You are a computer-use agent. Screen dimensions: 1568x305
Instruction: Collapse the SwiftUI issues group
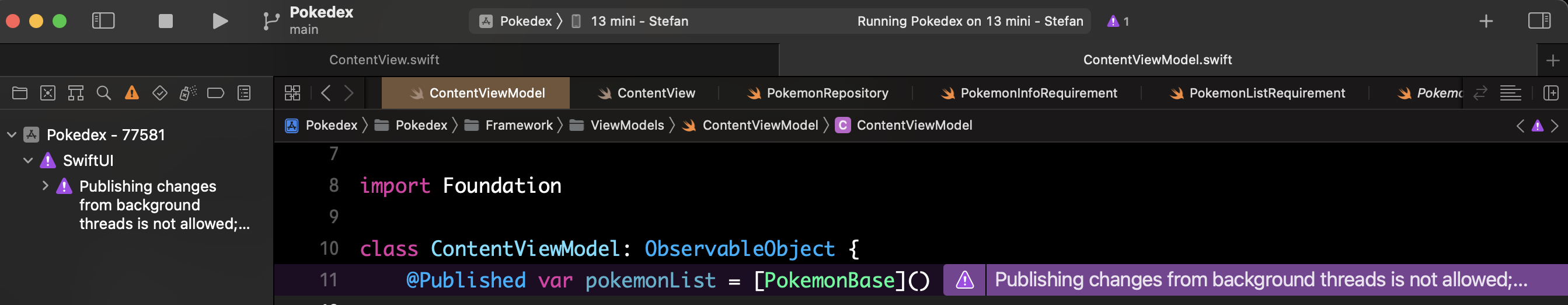click(28, 161)
